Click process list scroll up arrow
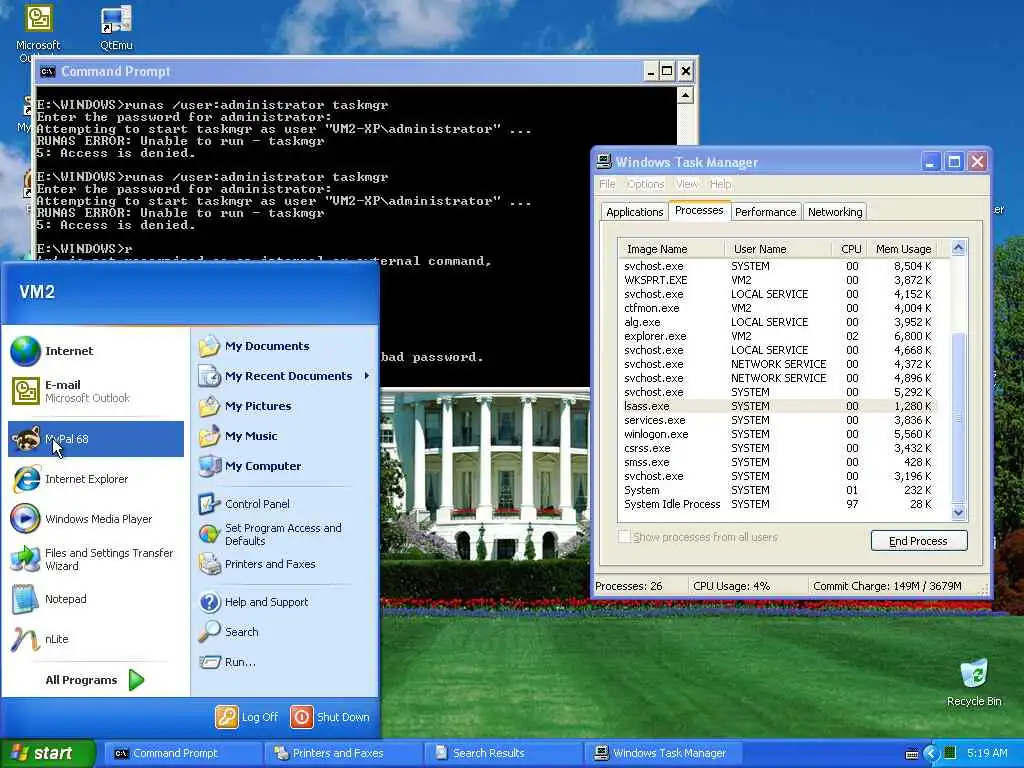Image resolution: width=1024 pixels, height=768 pixels. tap(958, 248)
